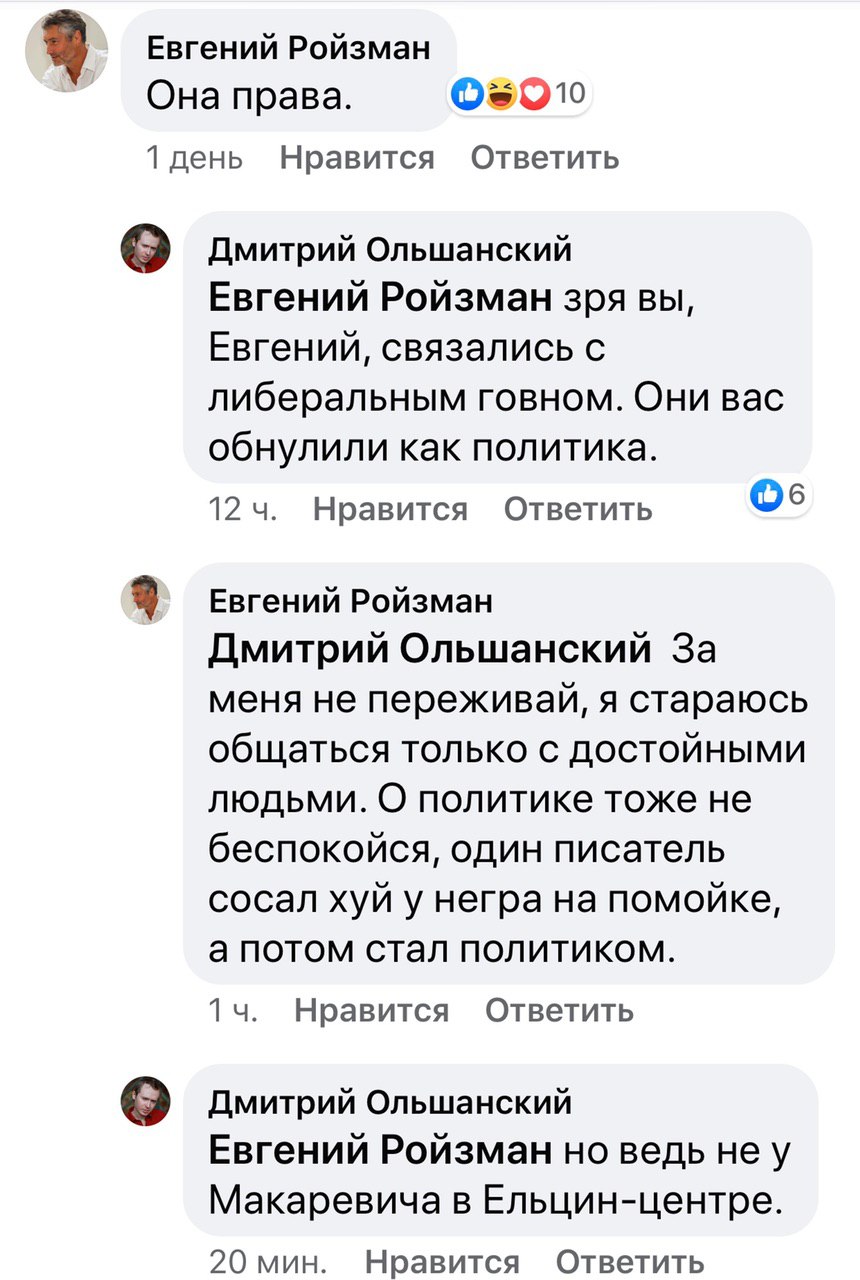This screenshot has width=860, height=1280.
Task: Reply to the comment posted 20 мин. ago
Action: [x=630, y=1262]
